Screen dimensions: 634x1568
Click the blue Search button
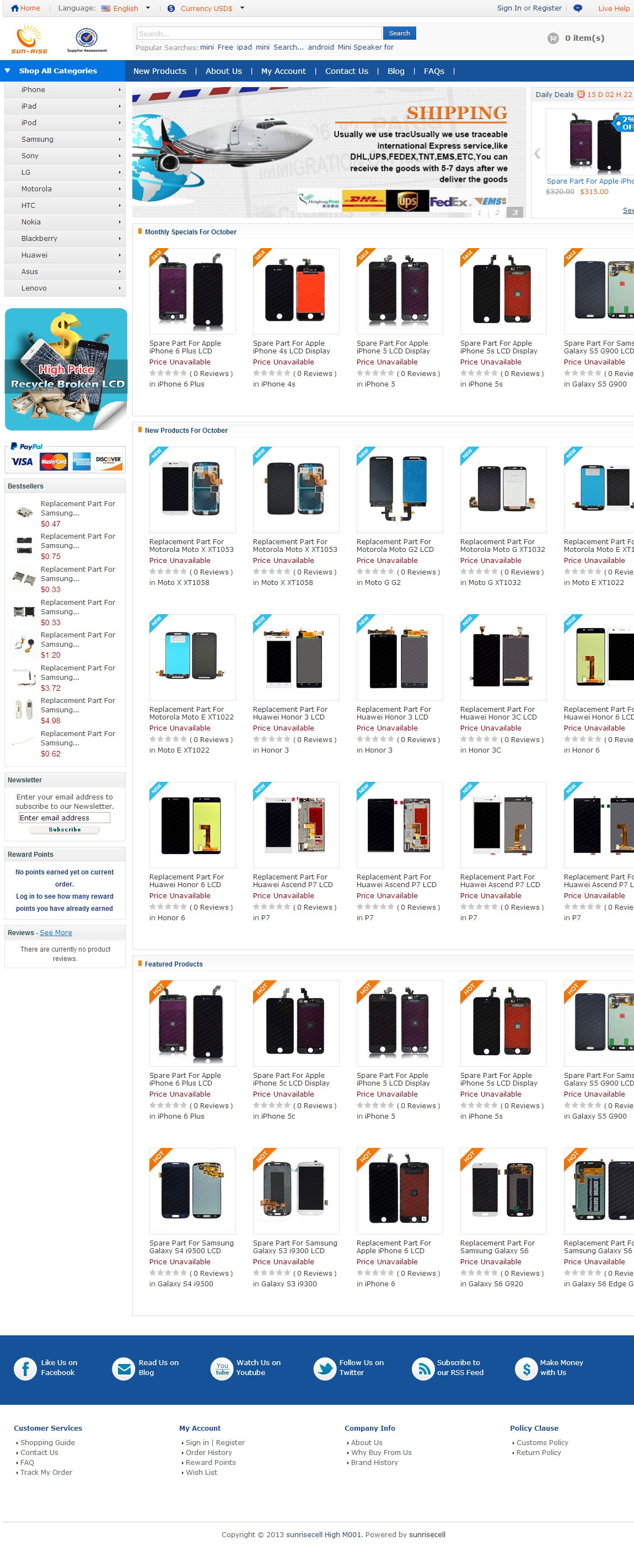pos(399,34)
